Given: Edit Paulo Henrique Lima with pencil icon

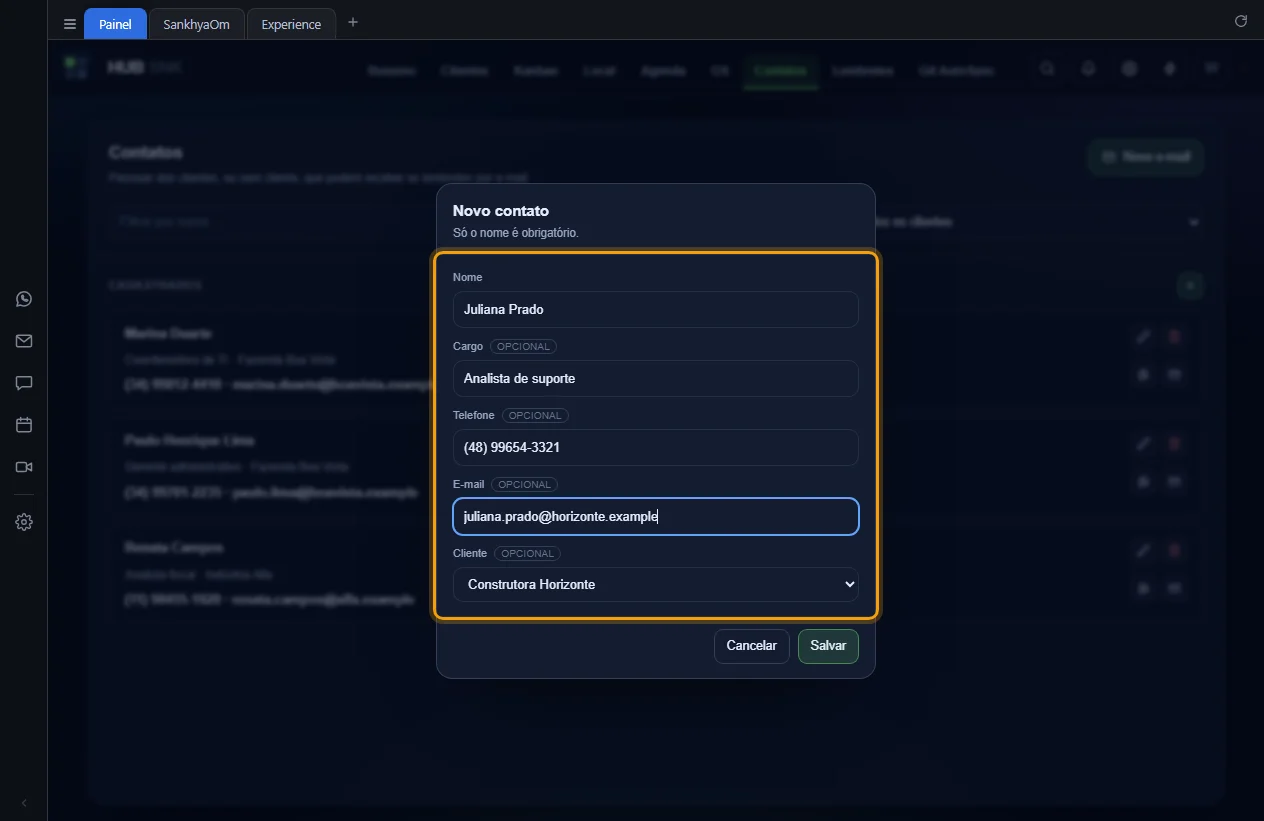Looking at the screenshot, I should click(x=1144, y=444).
